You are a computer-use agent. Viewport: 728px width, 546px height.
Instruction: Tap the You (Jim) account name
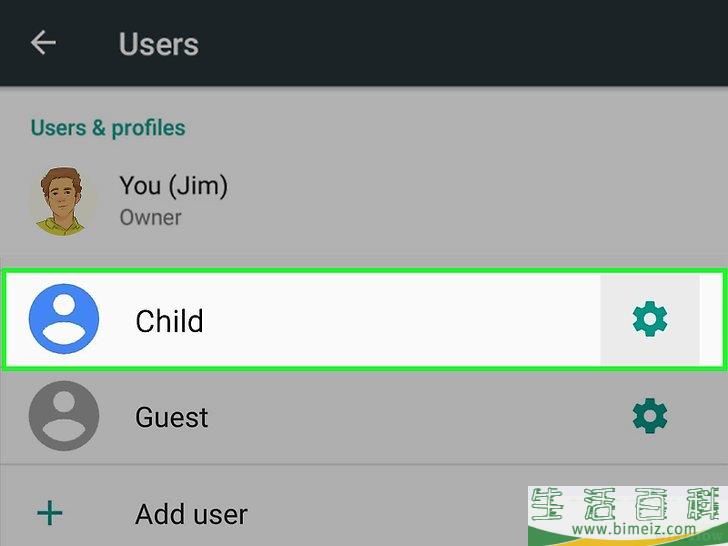point(174,186)
